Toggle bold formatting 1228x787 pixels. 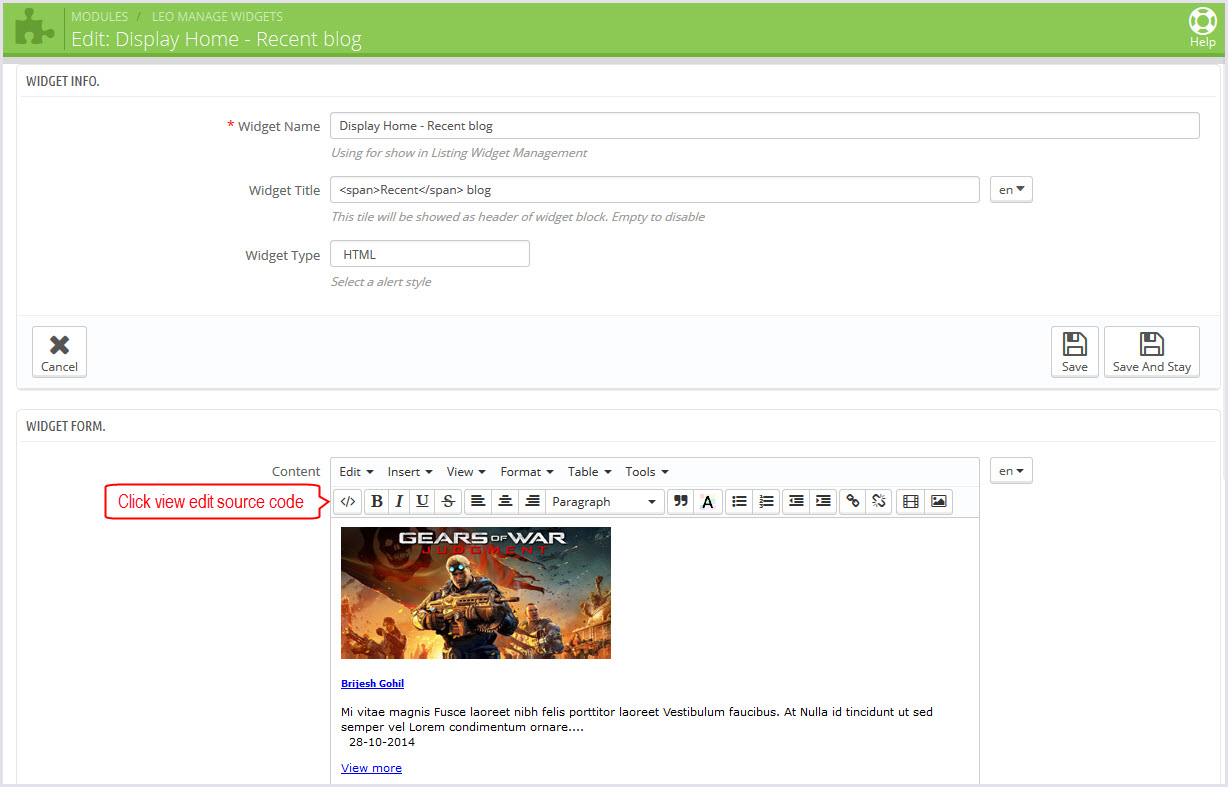376,501
